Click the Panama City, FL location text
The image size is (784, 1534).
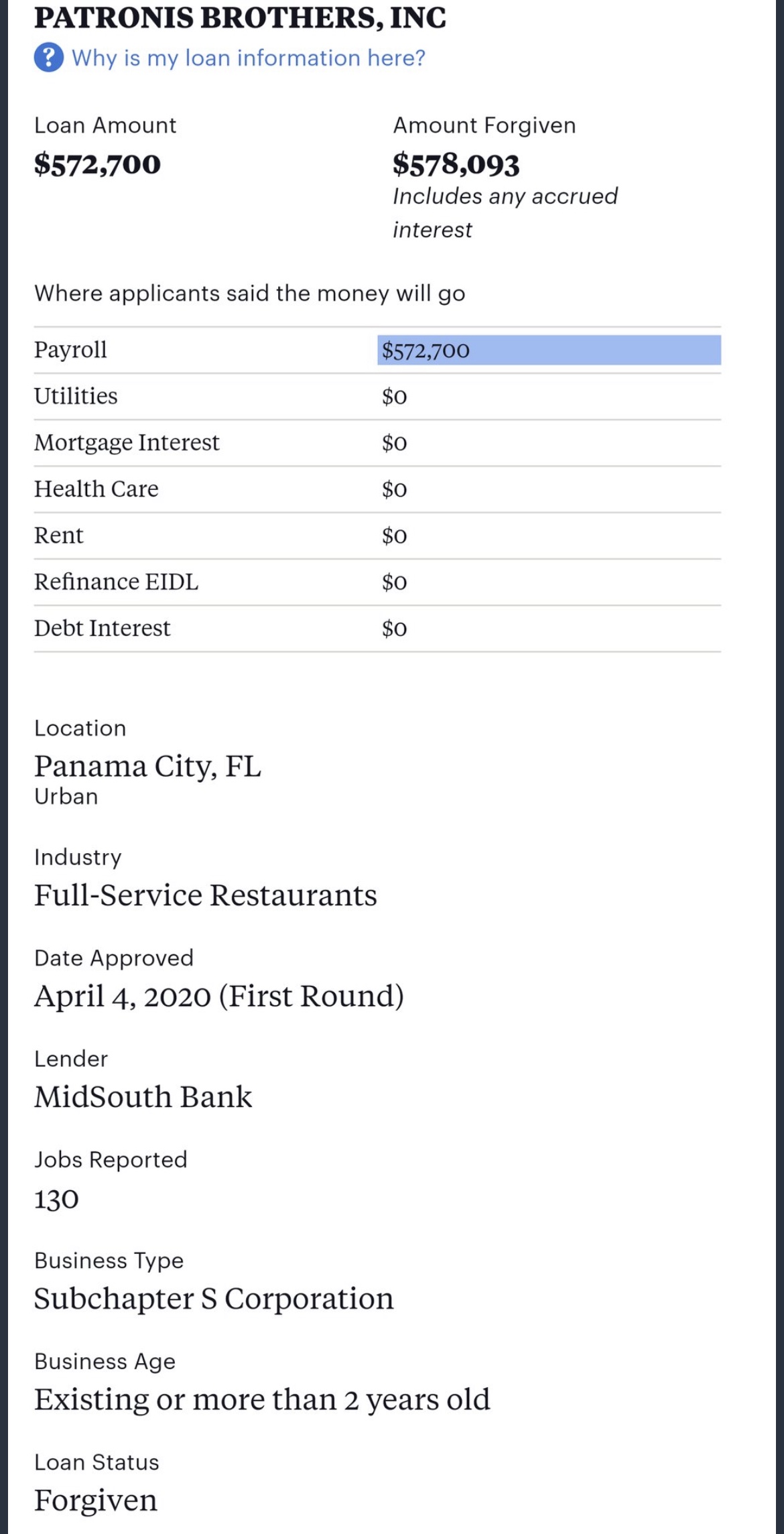point(147,766)
